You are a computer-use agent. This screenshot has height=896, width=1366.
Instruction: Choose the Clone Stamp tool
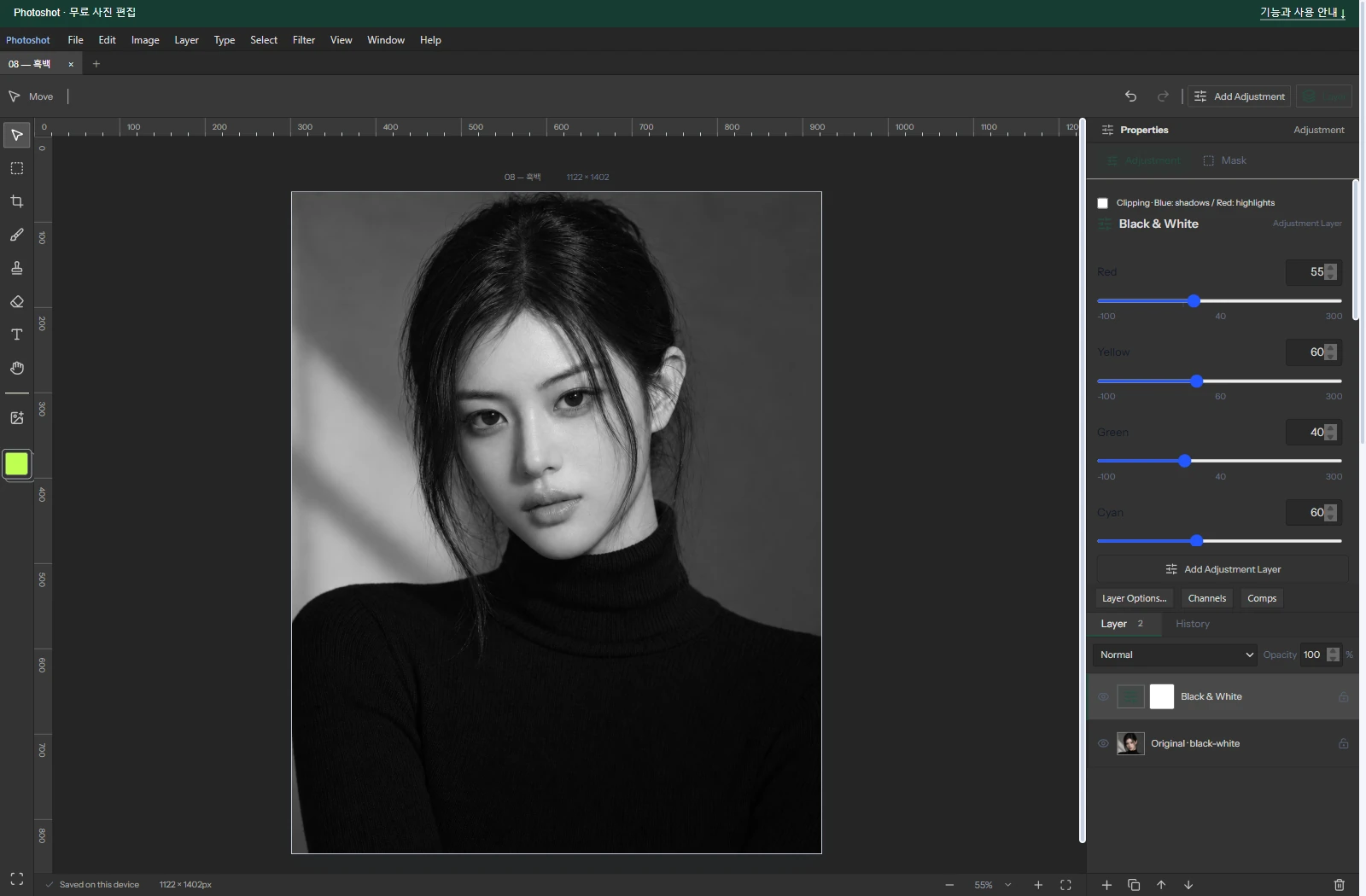coord(16,268)
